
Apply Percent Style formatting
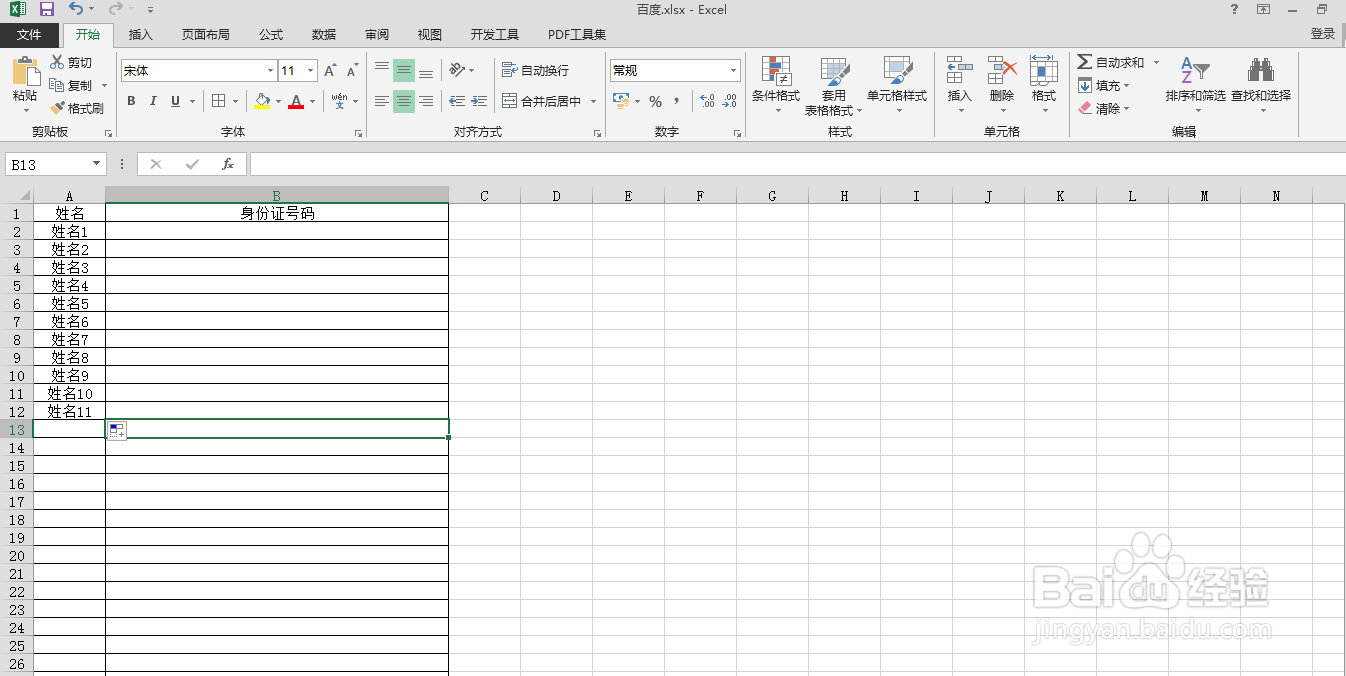657,102
